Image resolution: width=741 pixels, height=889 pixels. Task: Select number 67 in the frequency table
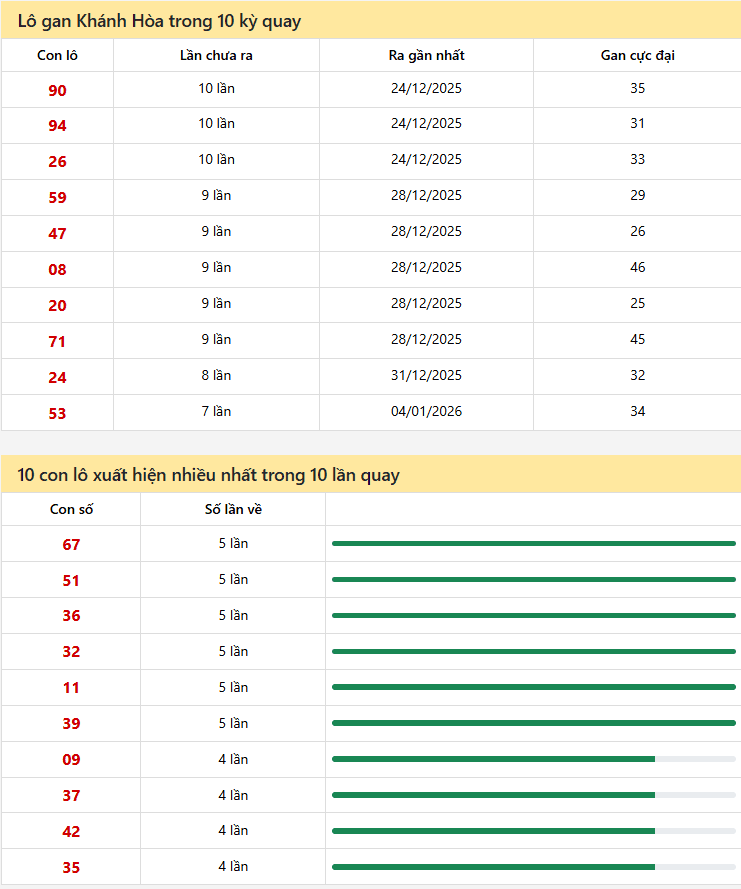71,545
